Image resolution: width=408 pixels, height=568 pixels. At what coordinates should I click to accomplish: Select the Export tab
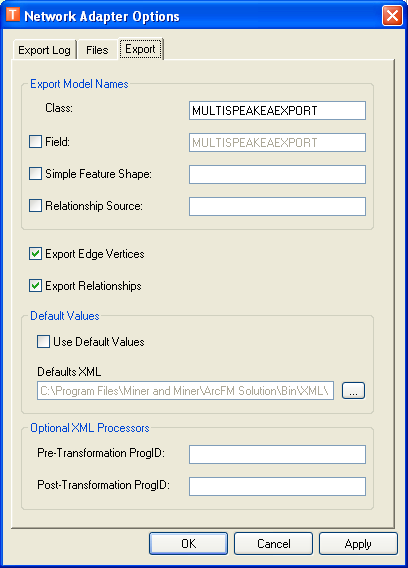pyautogui.click(x=140, y=49)
